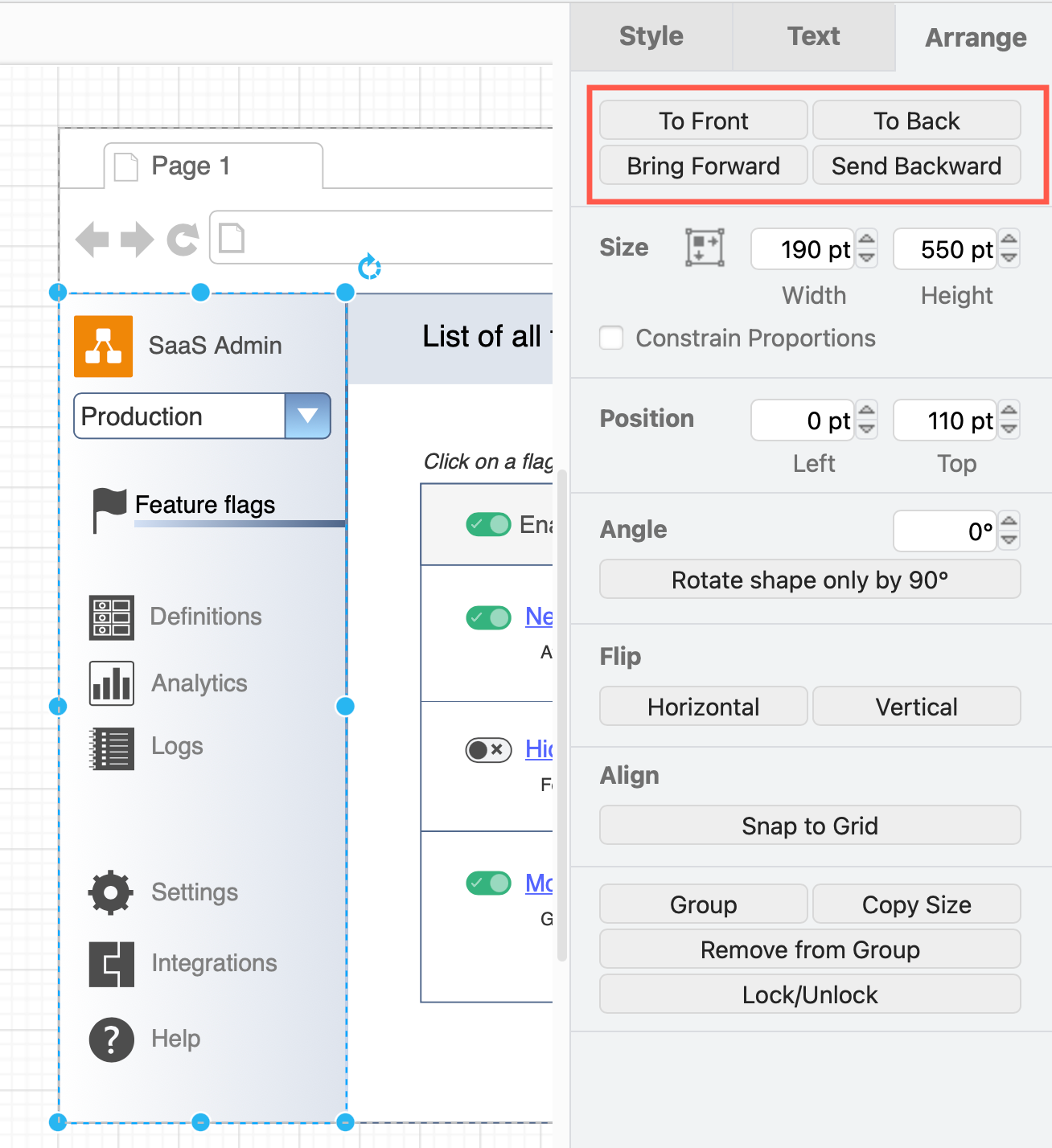Select the SaaS Admin org chart icon
Viewport: 1052px width, 1148px height.
[103, 346]
